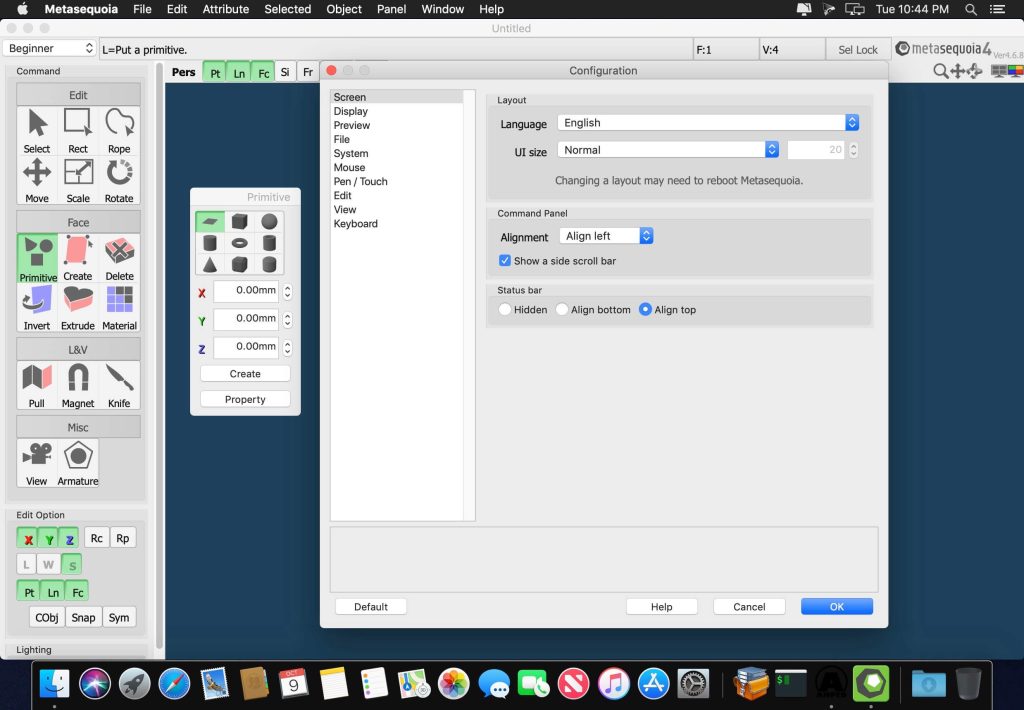Activate the Rotate tool

[119, 179]
